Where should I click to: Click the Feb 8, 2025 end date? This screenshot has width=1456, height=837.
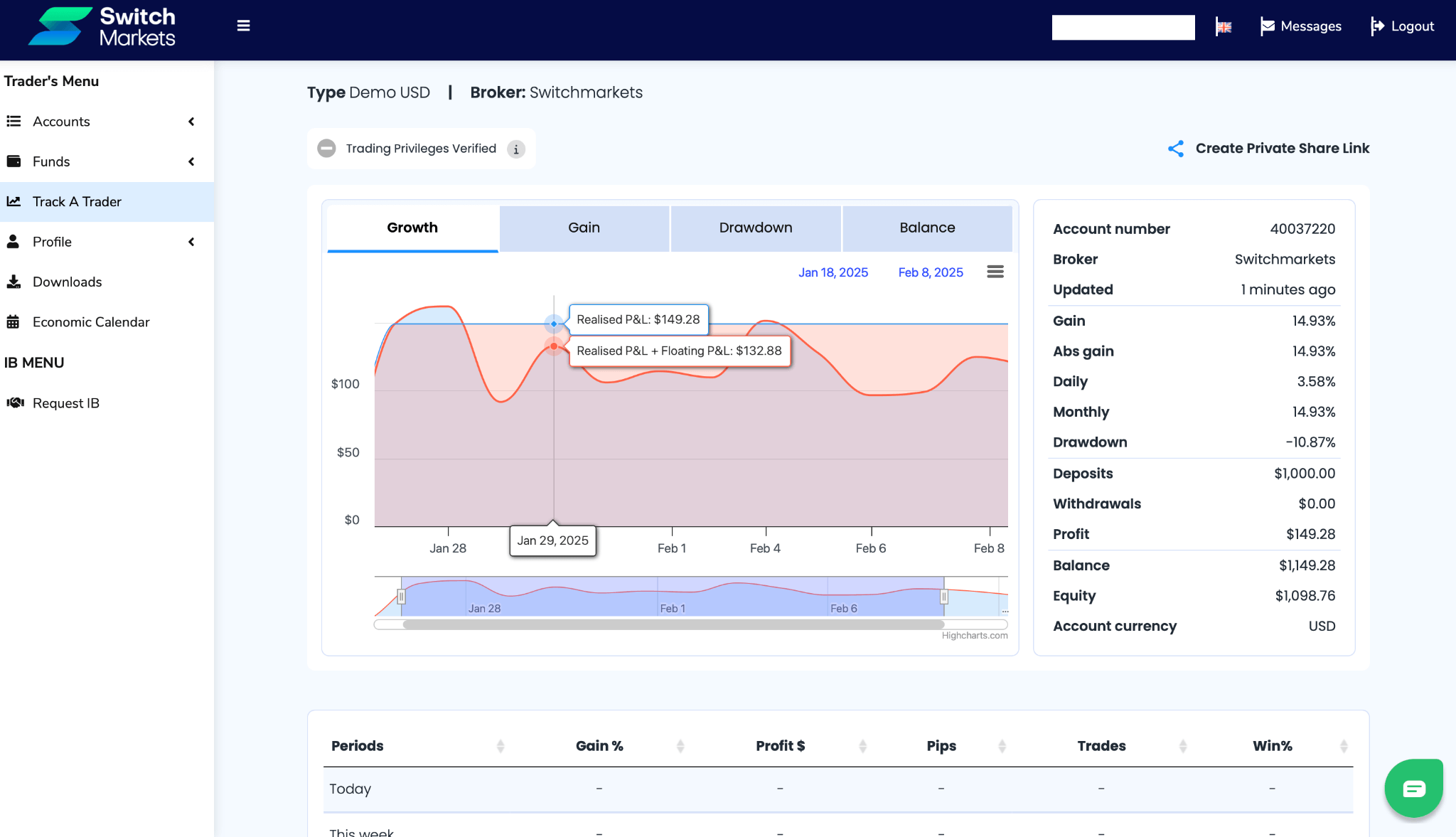pyautogui.click(x=931, y=272)
